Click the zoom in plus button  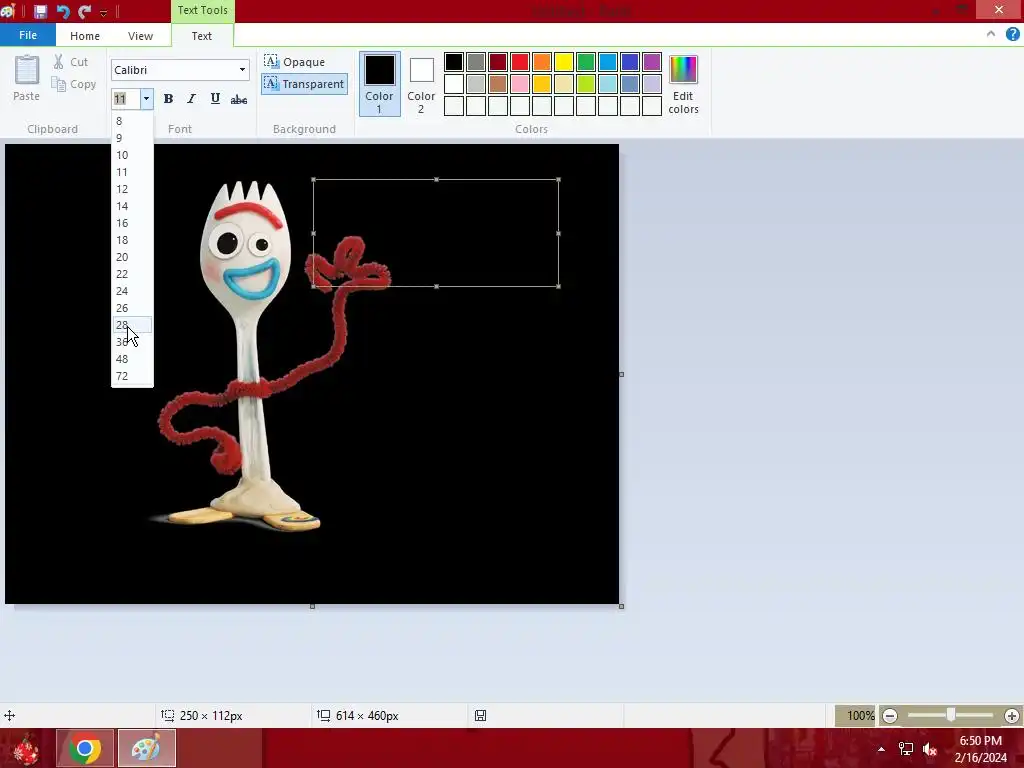tap(1012, 716)
